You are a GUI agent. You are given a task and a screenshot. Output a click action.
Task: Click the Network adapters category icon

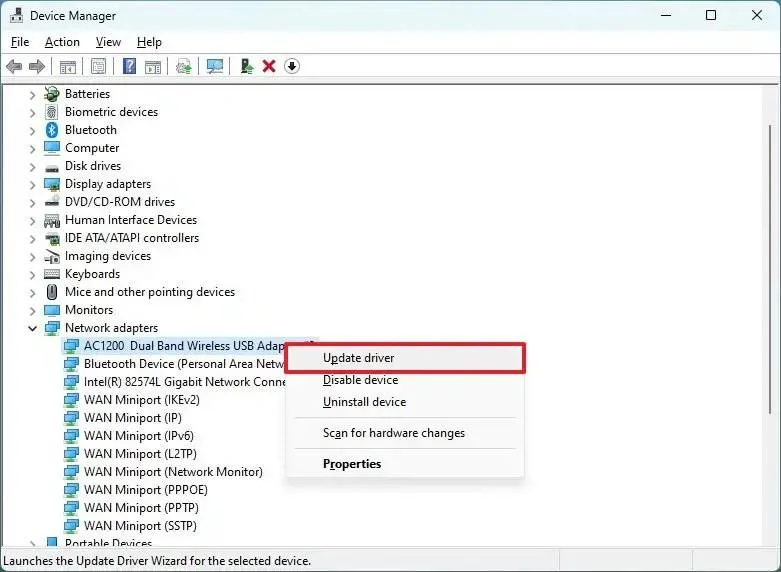coord(52,328)
